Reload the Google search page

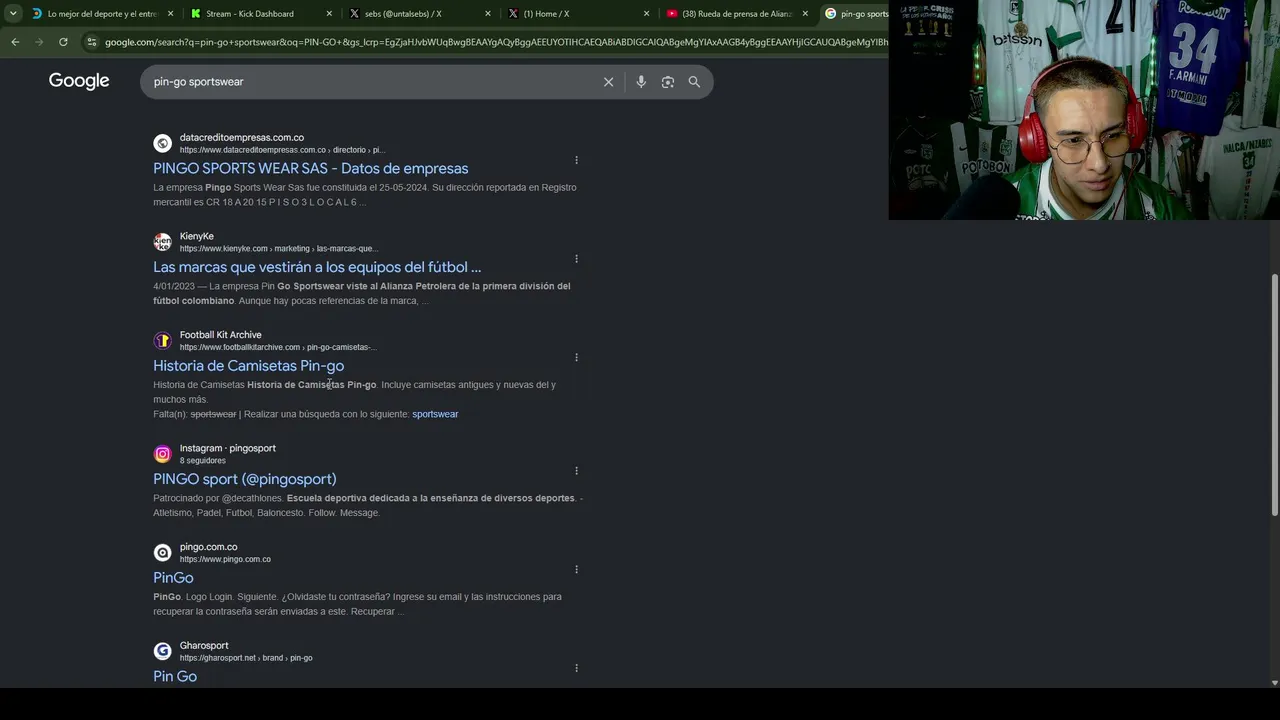[63, 42]
